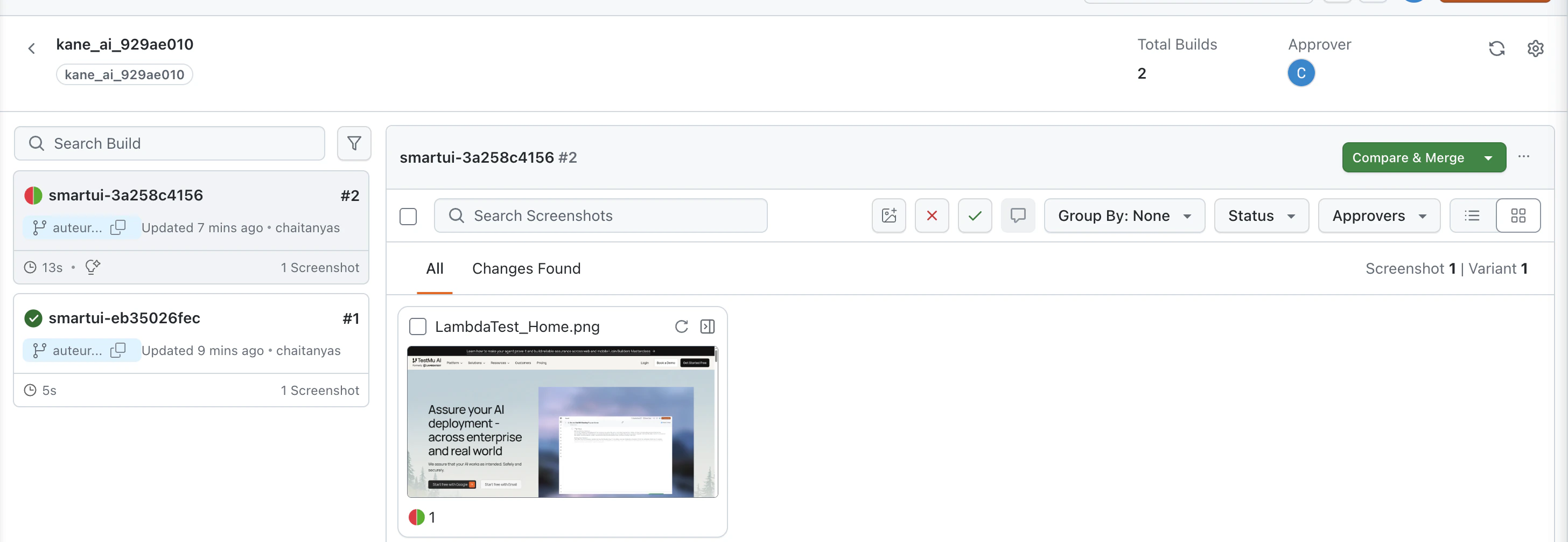Switch to the All tab

pos(435,268)
